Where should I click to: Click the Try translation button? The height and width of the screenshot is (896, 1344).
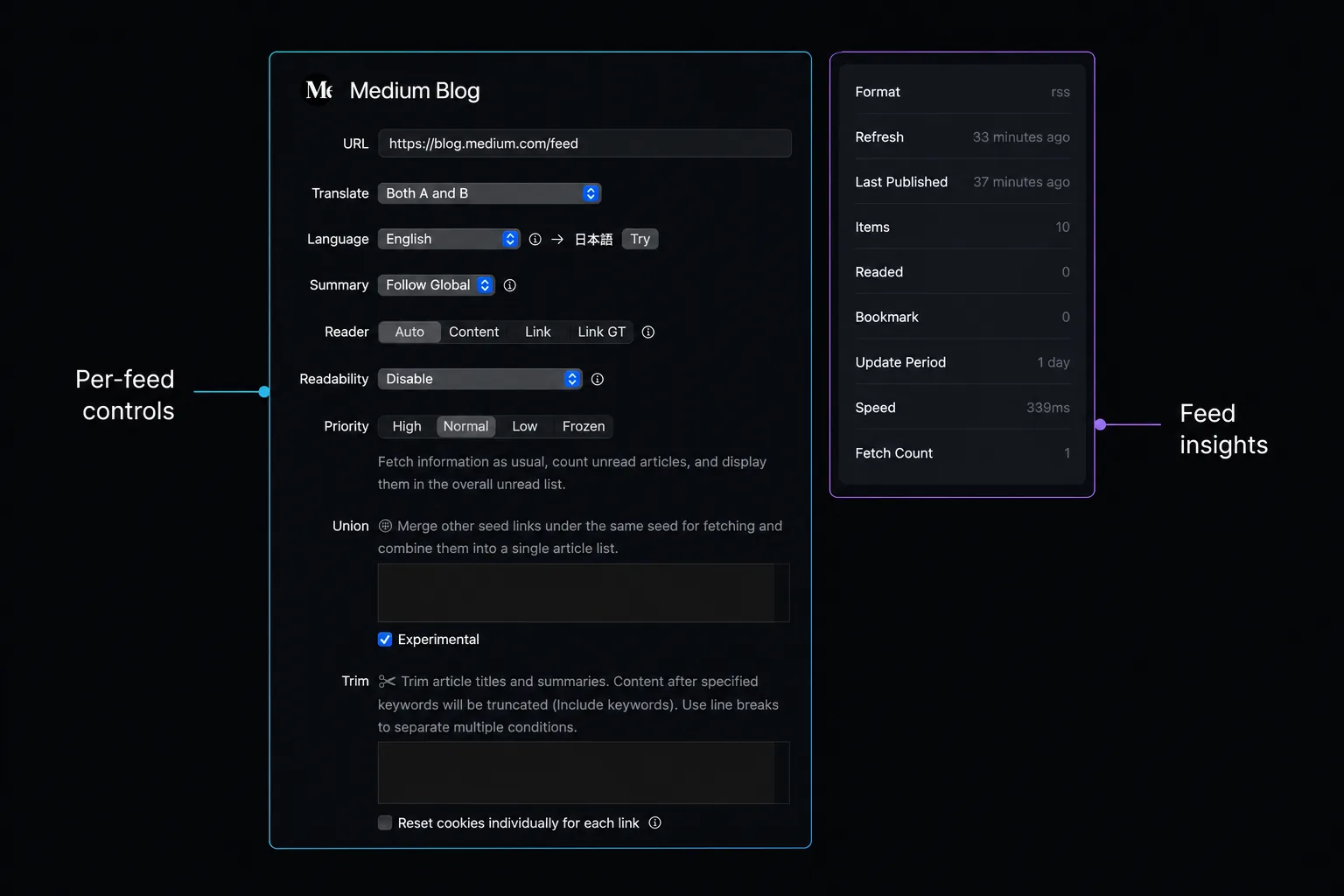coord(640,239)
